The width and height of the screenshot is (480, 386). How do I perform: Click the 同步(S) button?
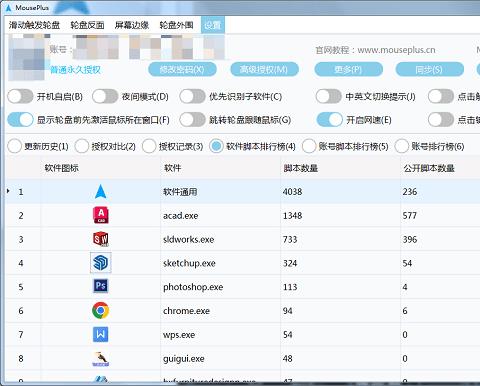[429, 70]
